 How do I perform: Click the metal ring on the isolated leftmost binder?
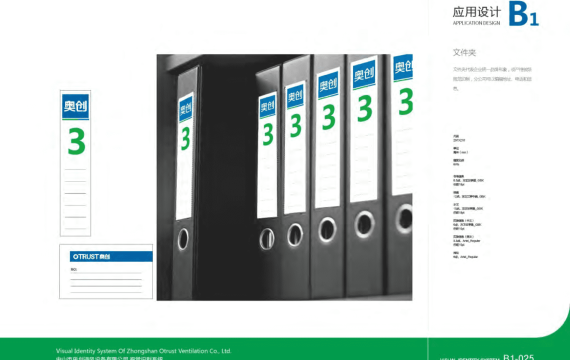pos(183,239)
